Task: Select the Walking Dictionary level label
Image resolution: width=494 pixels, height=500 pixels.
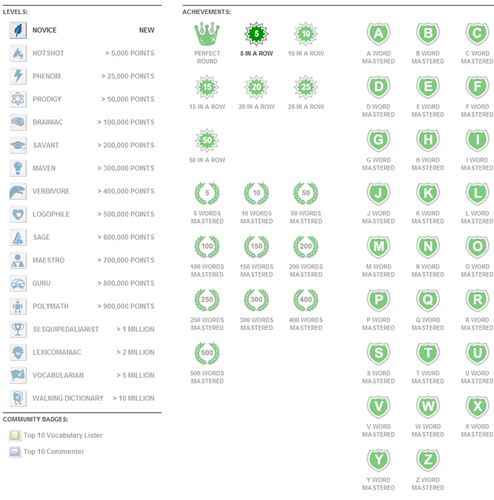Action: point(68,398)
